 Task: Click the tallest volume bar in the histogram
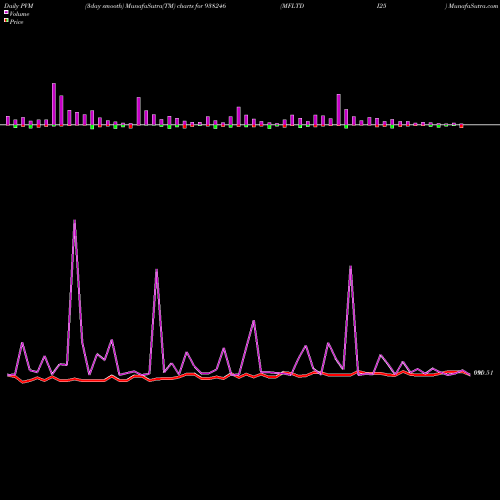click(54, 104)
